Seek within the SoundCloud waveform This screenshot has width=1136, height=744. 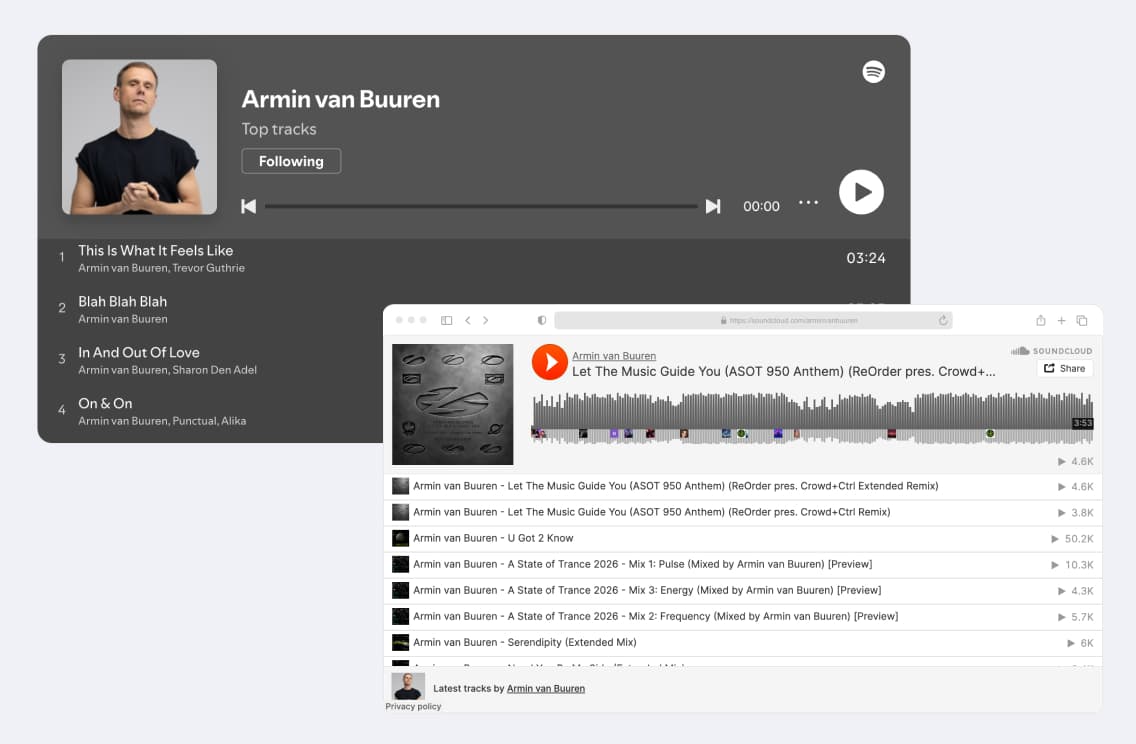812,418
